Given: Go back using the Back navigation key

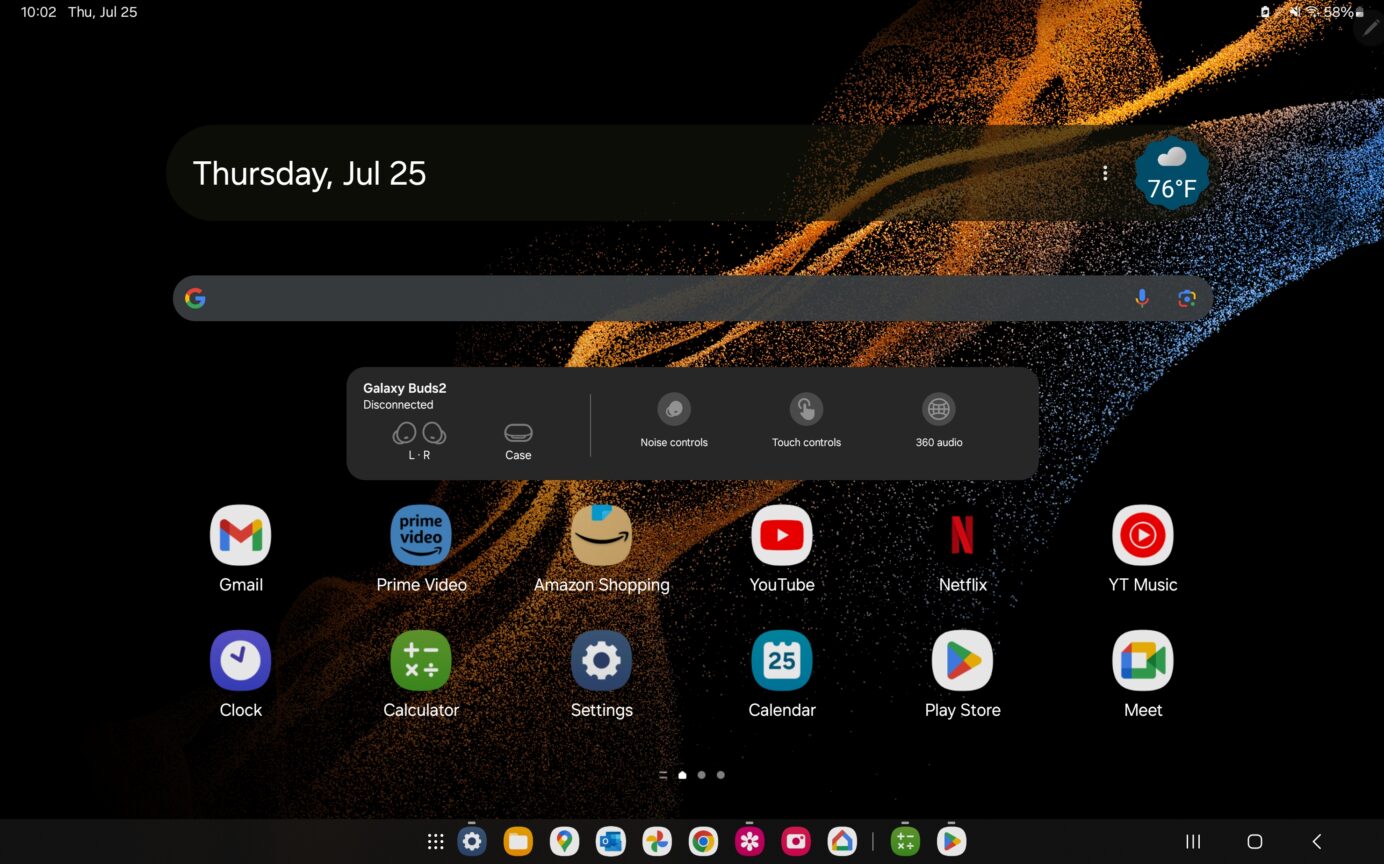Looking at the screenshot, I should pyautogui.click(x=1317, y=841).
